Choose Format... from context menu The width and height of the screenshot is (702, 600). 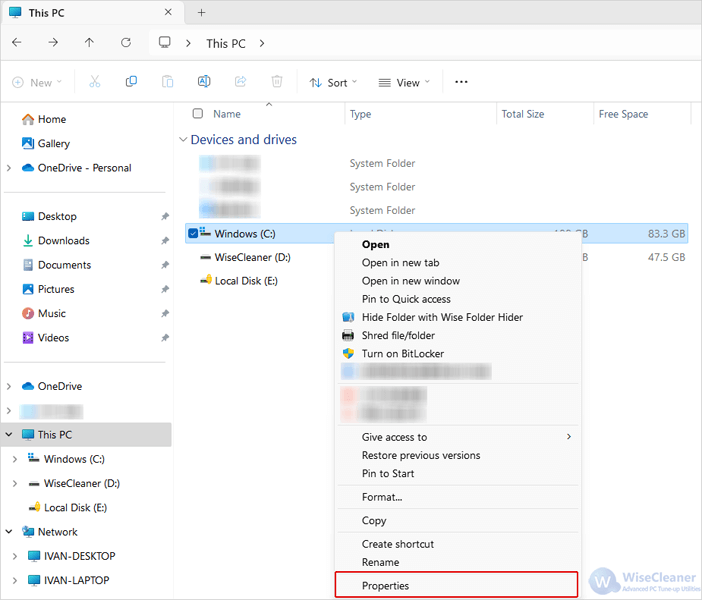pyautogui.click(x=382, y=497)
